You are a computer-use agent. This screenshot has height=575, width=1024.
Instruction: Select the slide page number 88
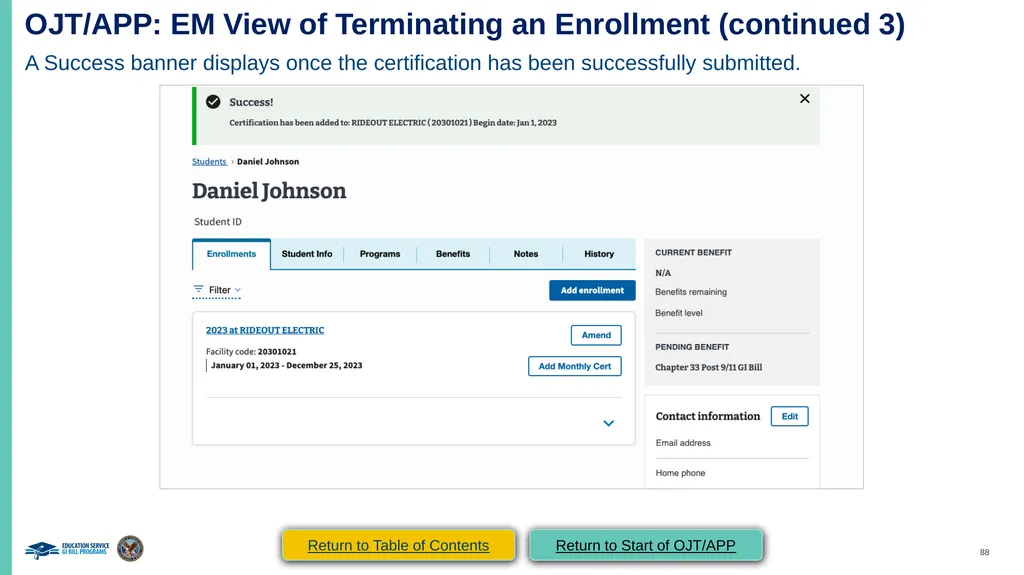click(984, 552)
